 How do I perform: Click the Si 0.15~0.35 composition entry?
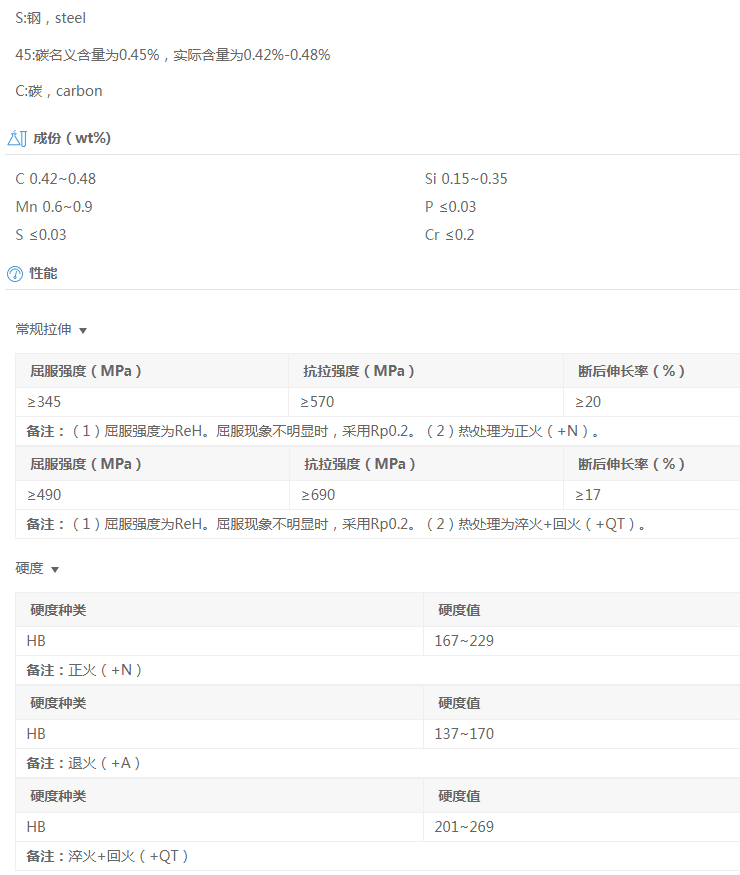tap(466, 179)
